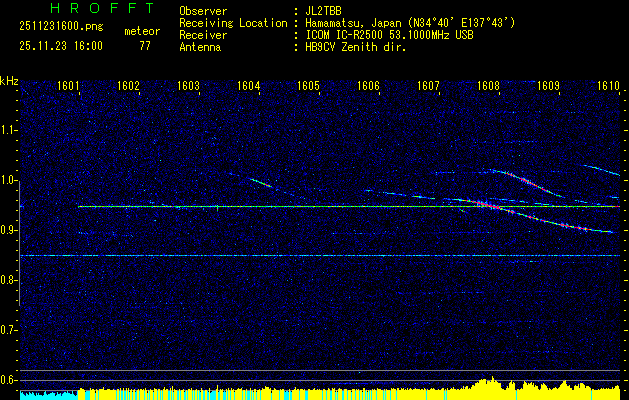The width and height of the screenshot is (629, 400).
Task: Click the 0.9 kHz axis label
Action: click(x=9, y=230)
